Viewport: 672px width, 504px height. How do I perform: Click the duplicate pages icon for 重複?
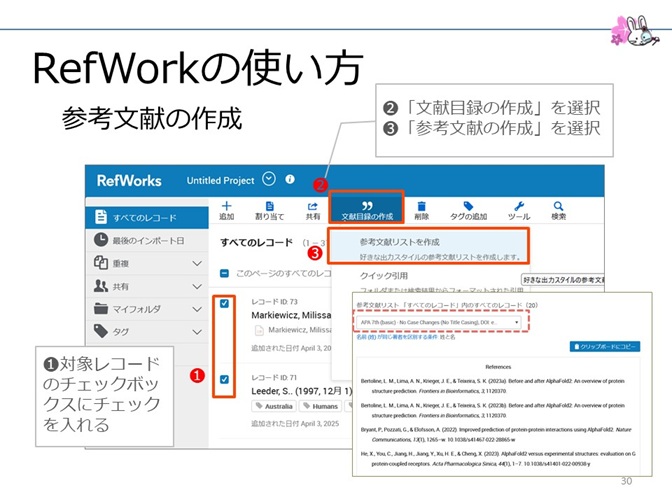[x=101, y=262]
